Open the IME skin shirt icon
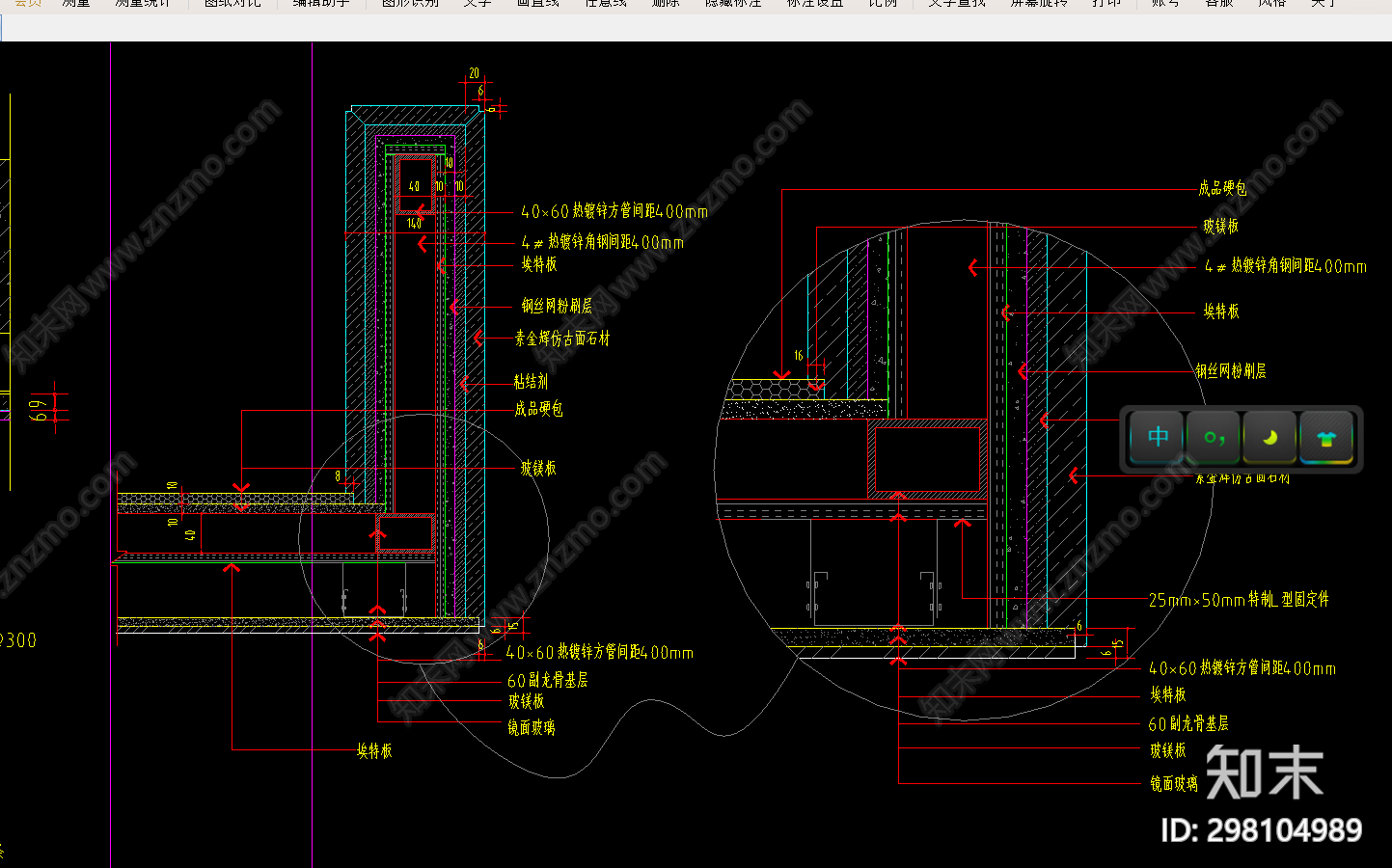Screen dimensions: 1392x868 tap(1326, 438)
